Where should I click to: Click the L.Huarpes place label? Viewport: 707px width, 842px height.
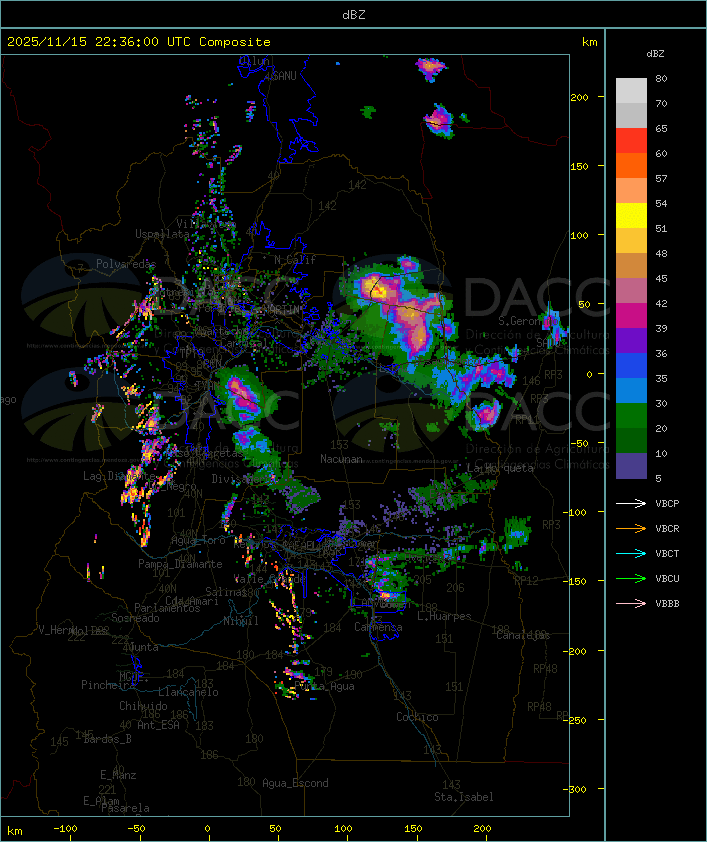(x=444, y=616)
